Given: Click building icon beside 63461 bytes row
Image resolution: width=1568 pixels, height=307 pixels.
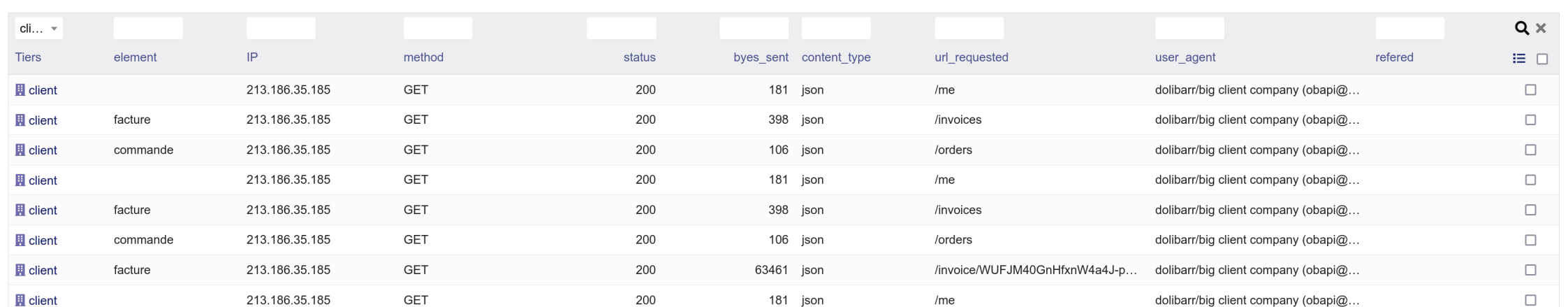Looking at the screenshot, I should tap(20, 270).
